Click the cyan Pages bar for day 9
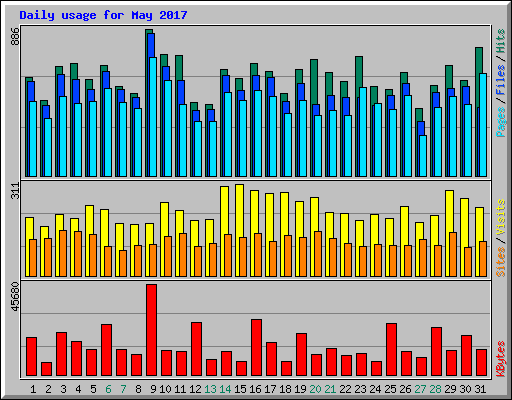The height and width of the screenshot is (400, 512). 153,117
